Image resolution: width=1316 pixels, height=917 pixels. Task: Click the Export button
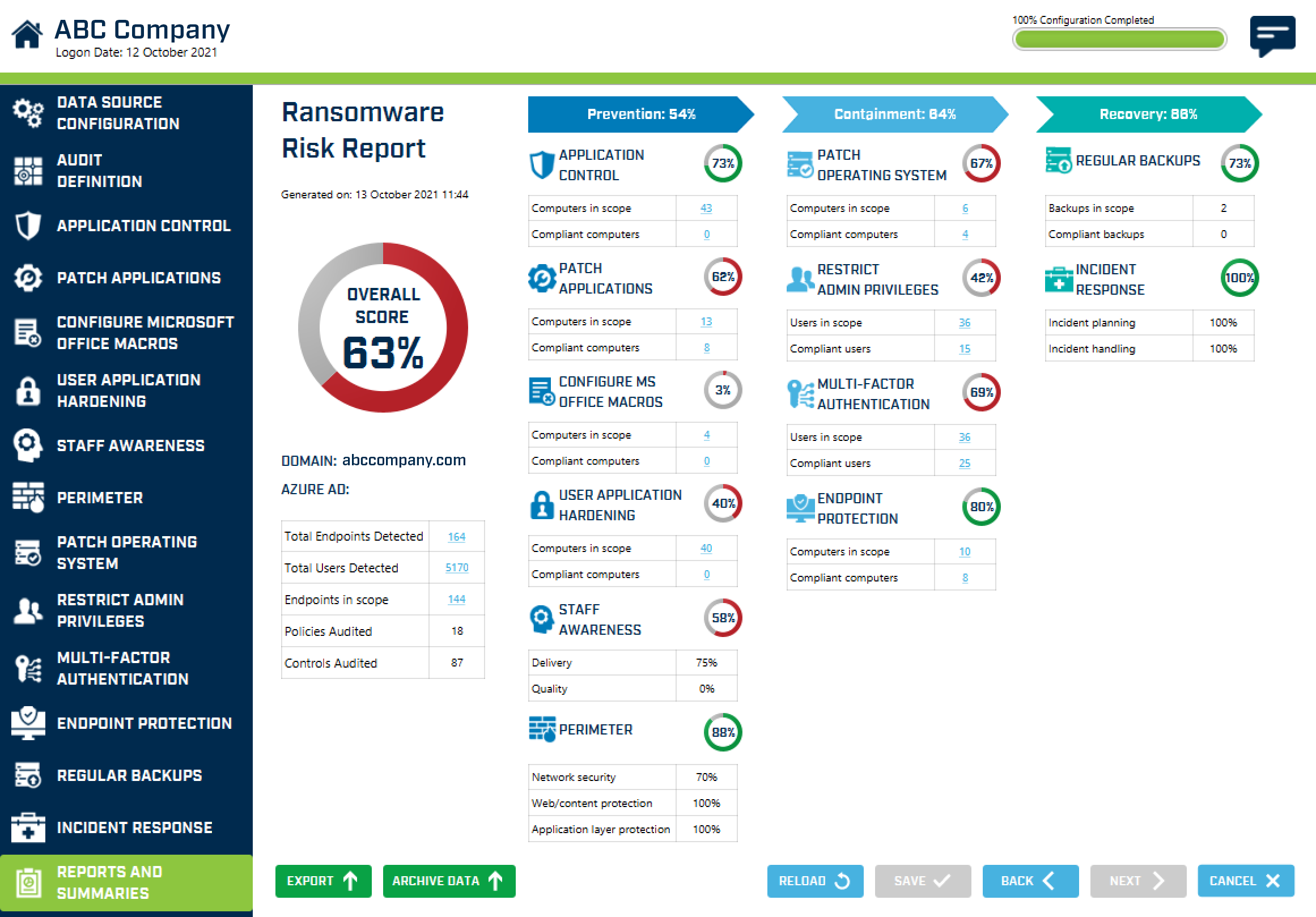[x=322, y=881]
